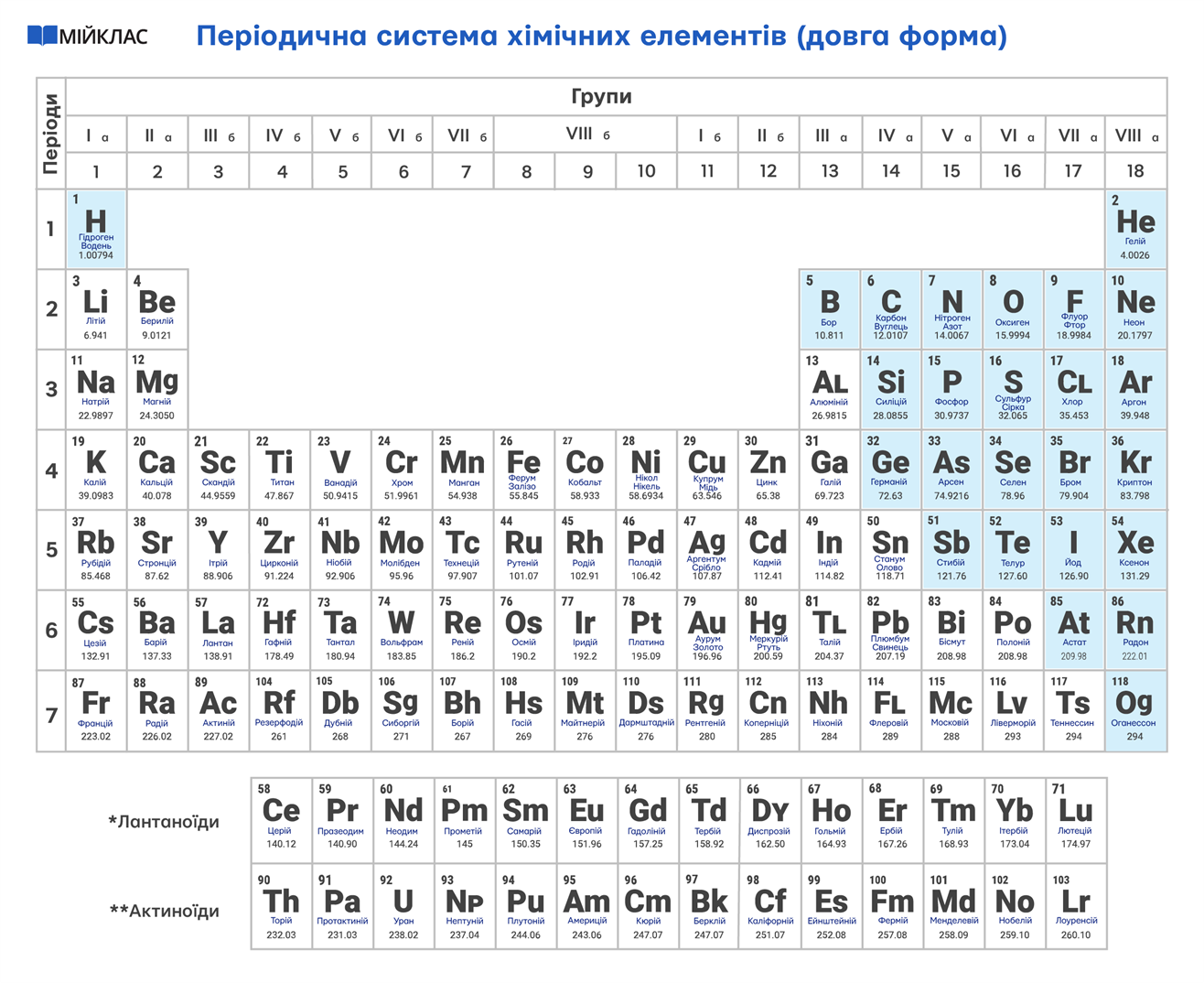1204x983 pixels.
Task: Click period number 4 row label
Action: (x=51, y=469)
